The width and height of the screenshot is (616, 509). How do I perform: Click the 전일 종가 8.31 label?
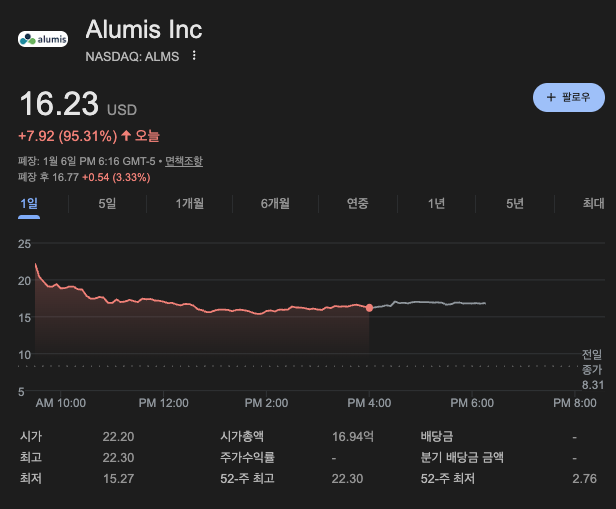[592, 370]
